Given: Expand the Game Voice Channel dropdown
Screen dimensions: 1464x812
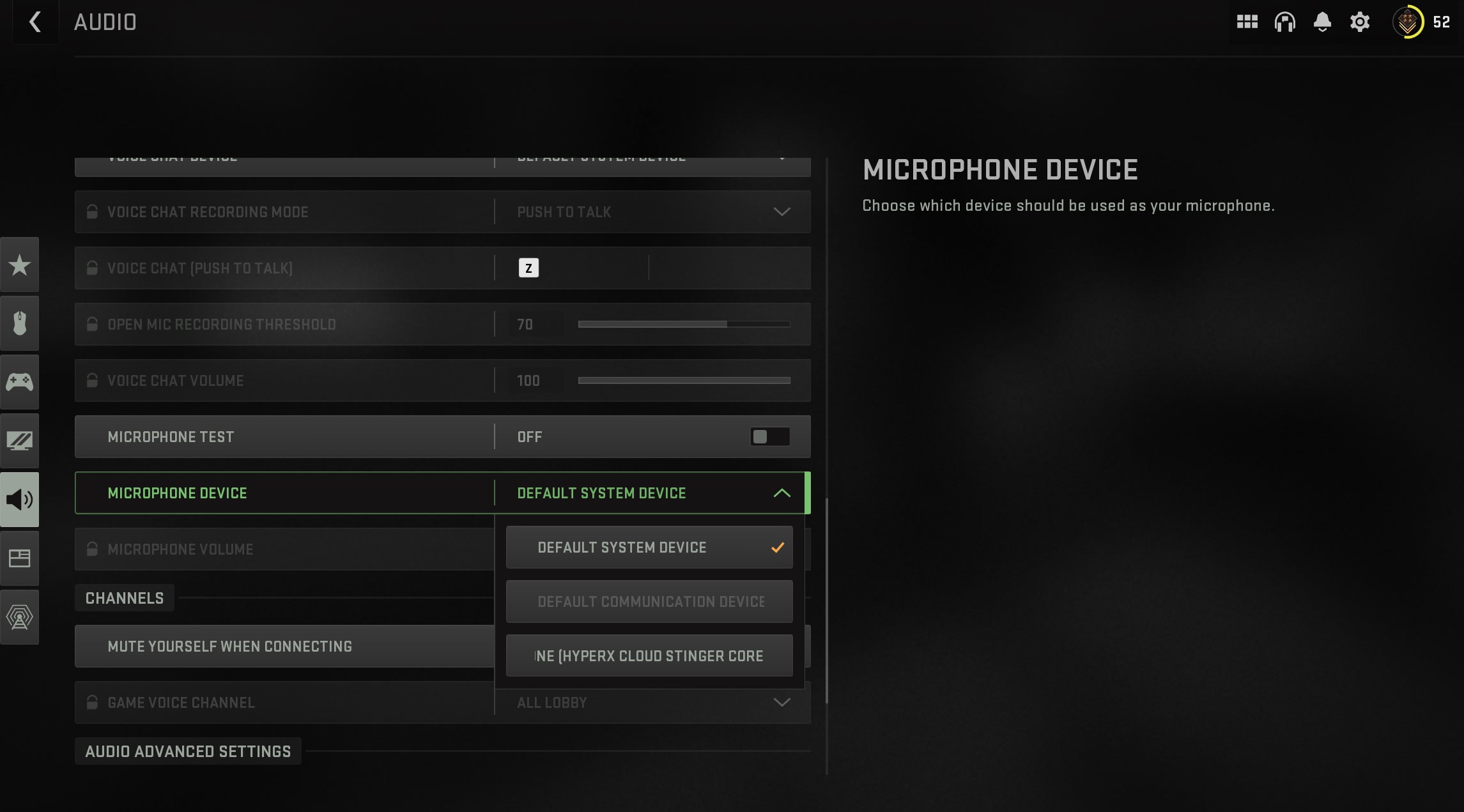Looking at the screenshot, I should point(652,703).
